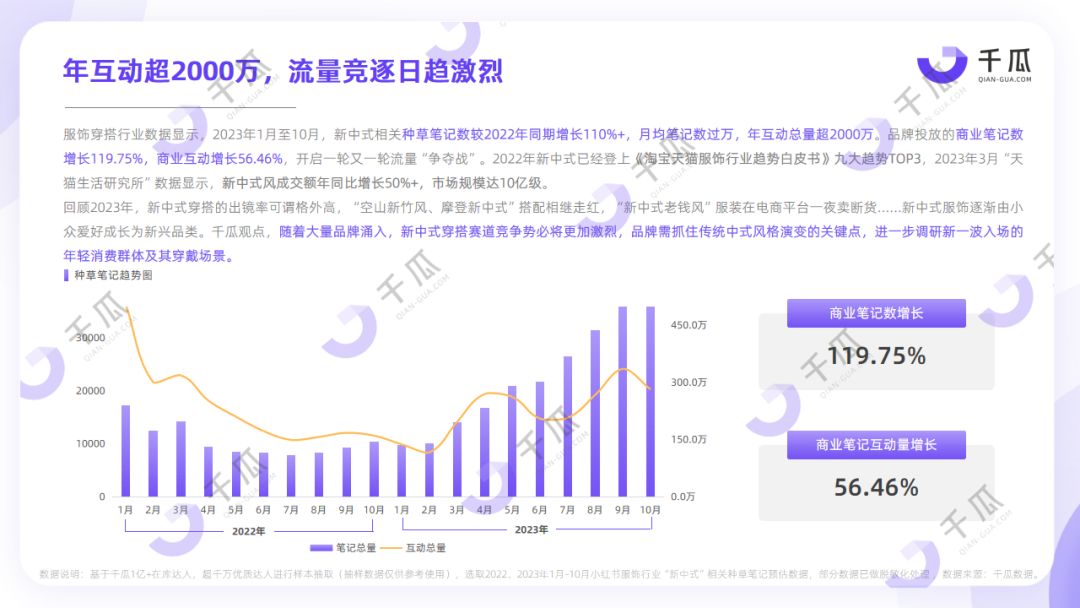Click the 2022年 year group label
Screen dimensions: 1080x608
(x=249, y=531)
